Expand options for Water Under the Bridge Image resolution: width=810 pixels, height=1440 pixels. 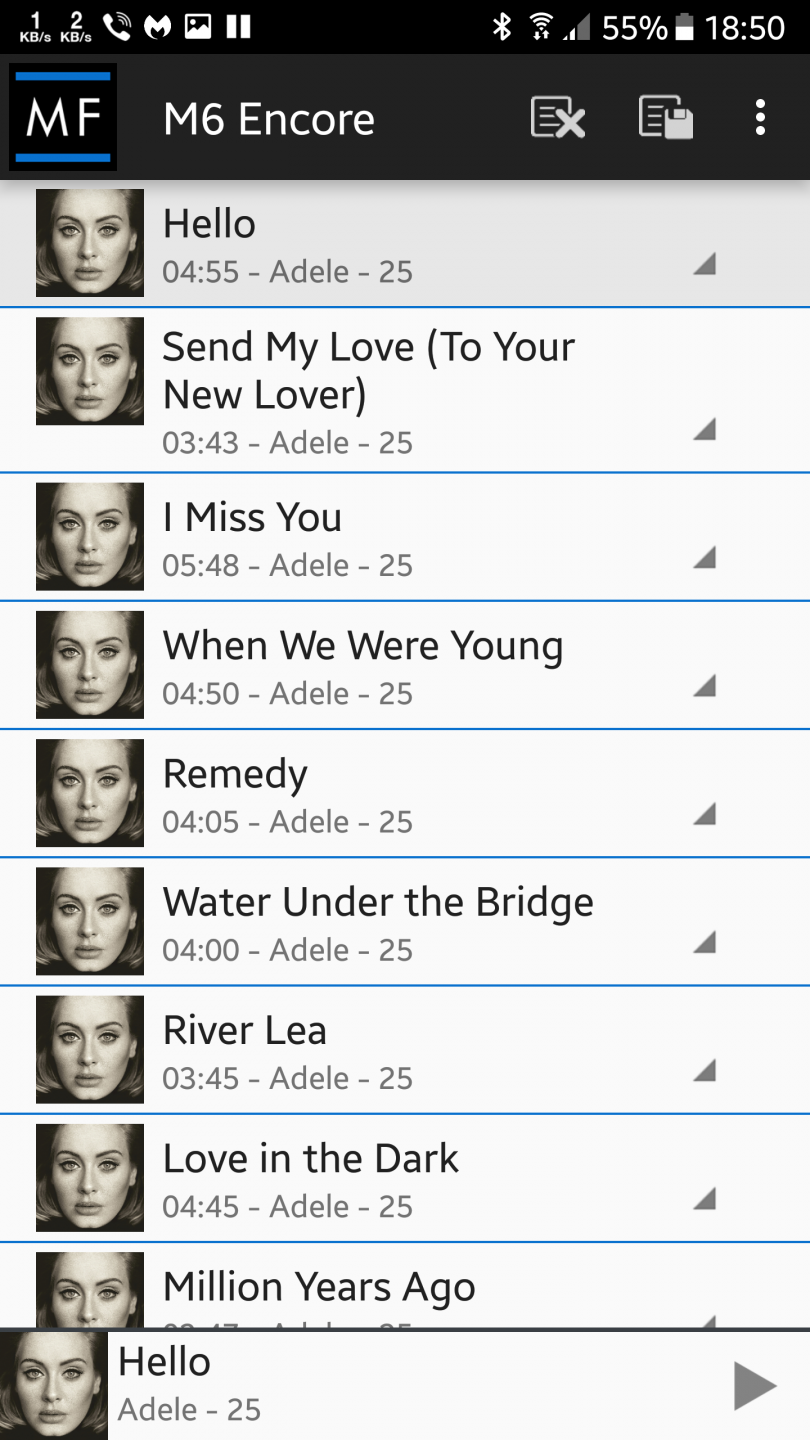point(705,942)
